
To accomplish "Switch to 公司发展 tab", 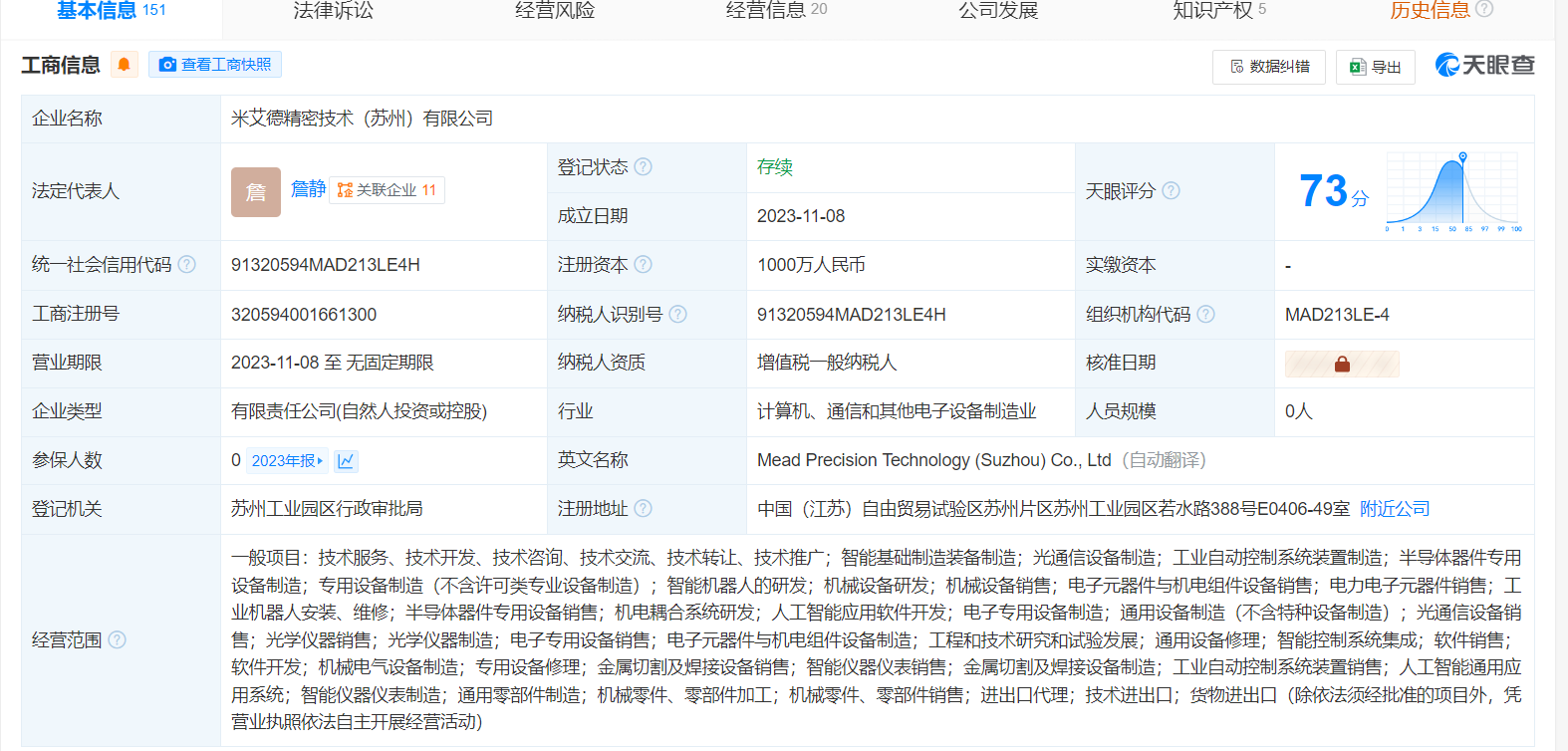I will tap(998, 10).
